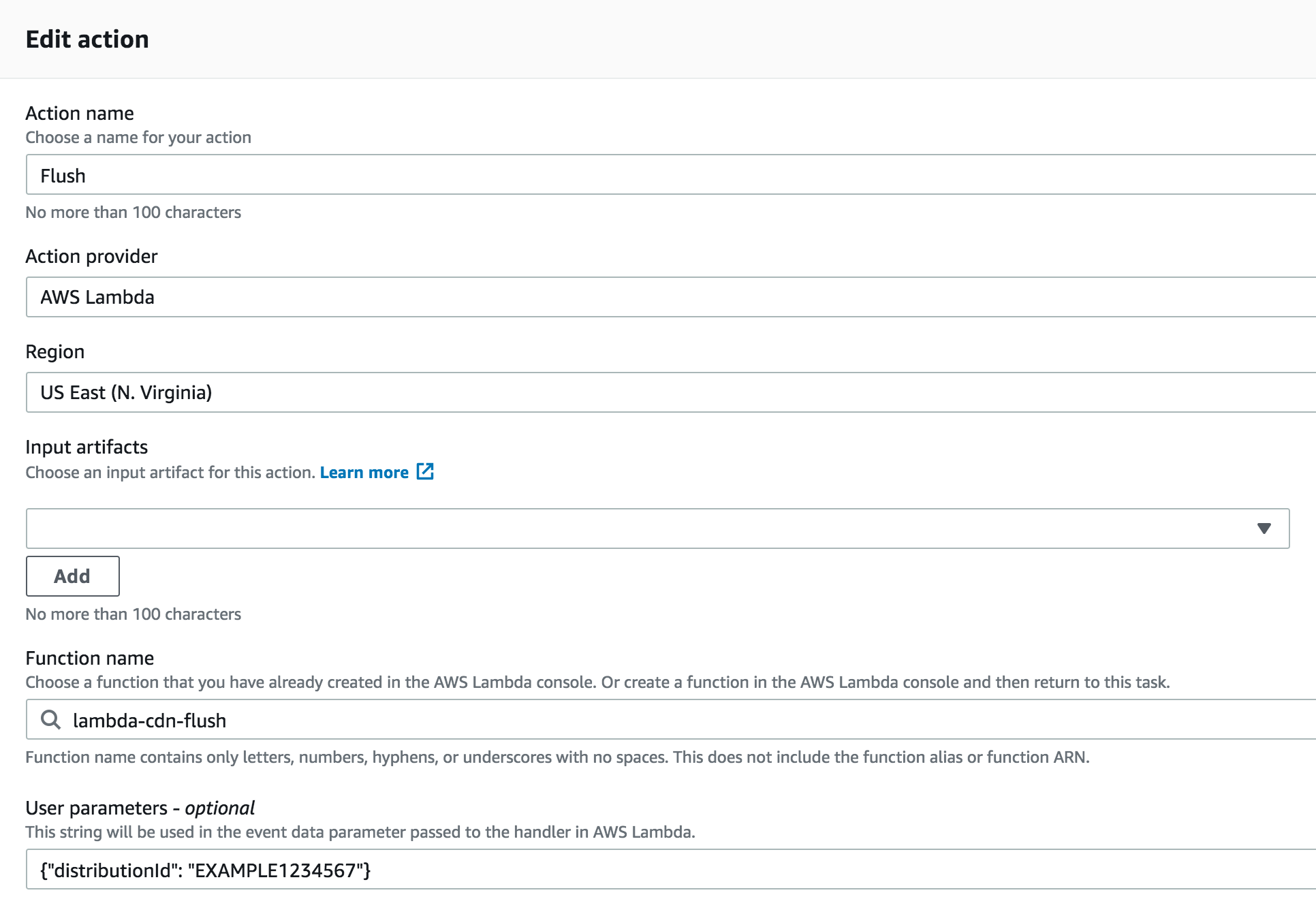Click the Action name label

click(80, 113)
